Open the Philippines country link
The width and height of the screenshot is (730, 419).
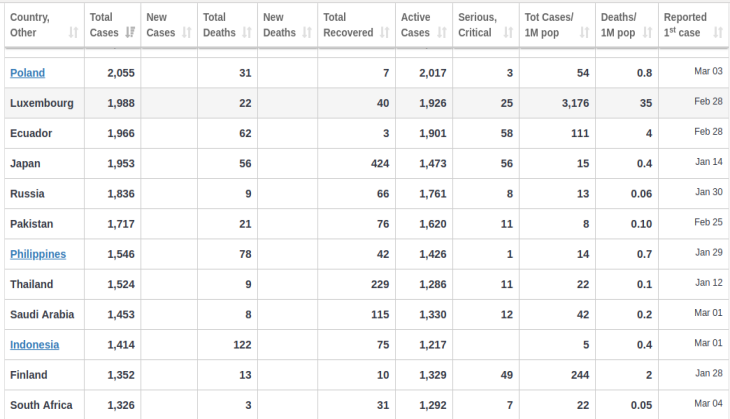click(38, 254)
